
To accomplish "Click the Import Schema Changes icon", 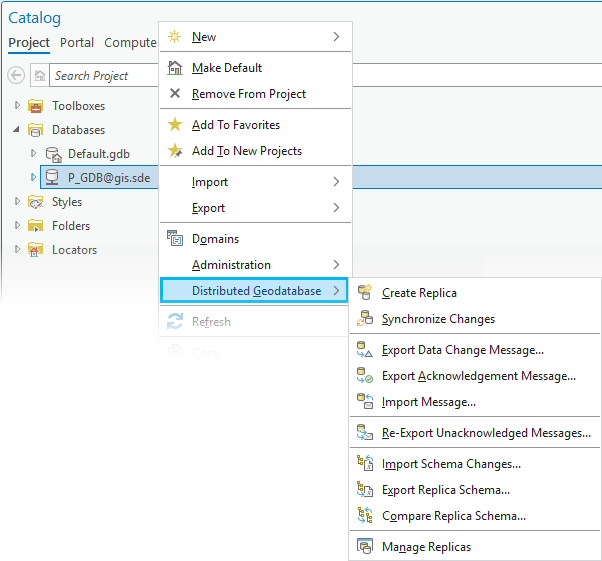I will pos(364,464).
